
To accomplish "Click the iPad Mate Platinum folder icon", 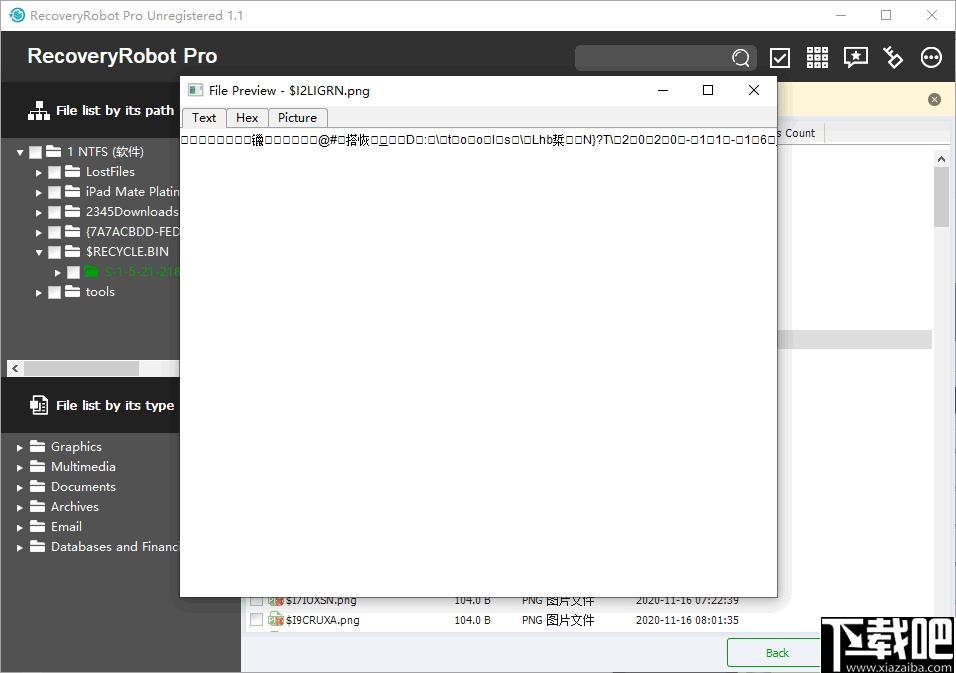I will 73,191.
